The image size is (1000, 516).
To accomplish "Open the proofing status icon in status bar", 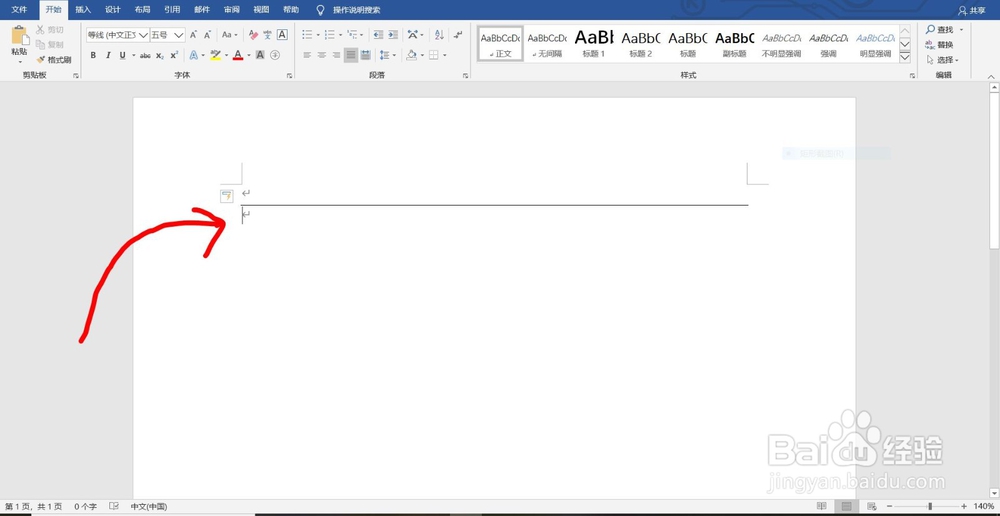I will pyautogui.click(x=115, y=506).
